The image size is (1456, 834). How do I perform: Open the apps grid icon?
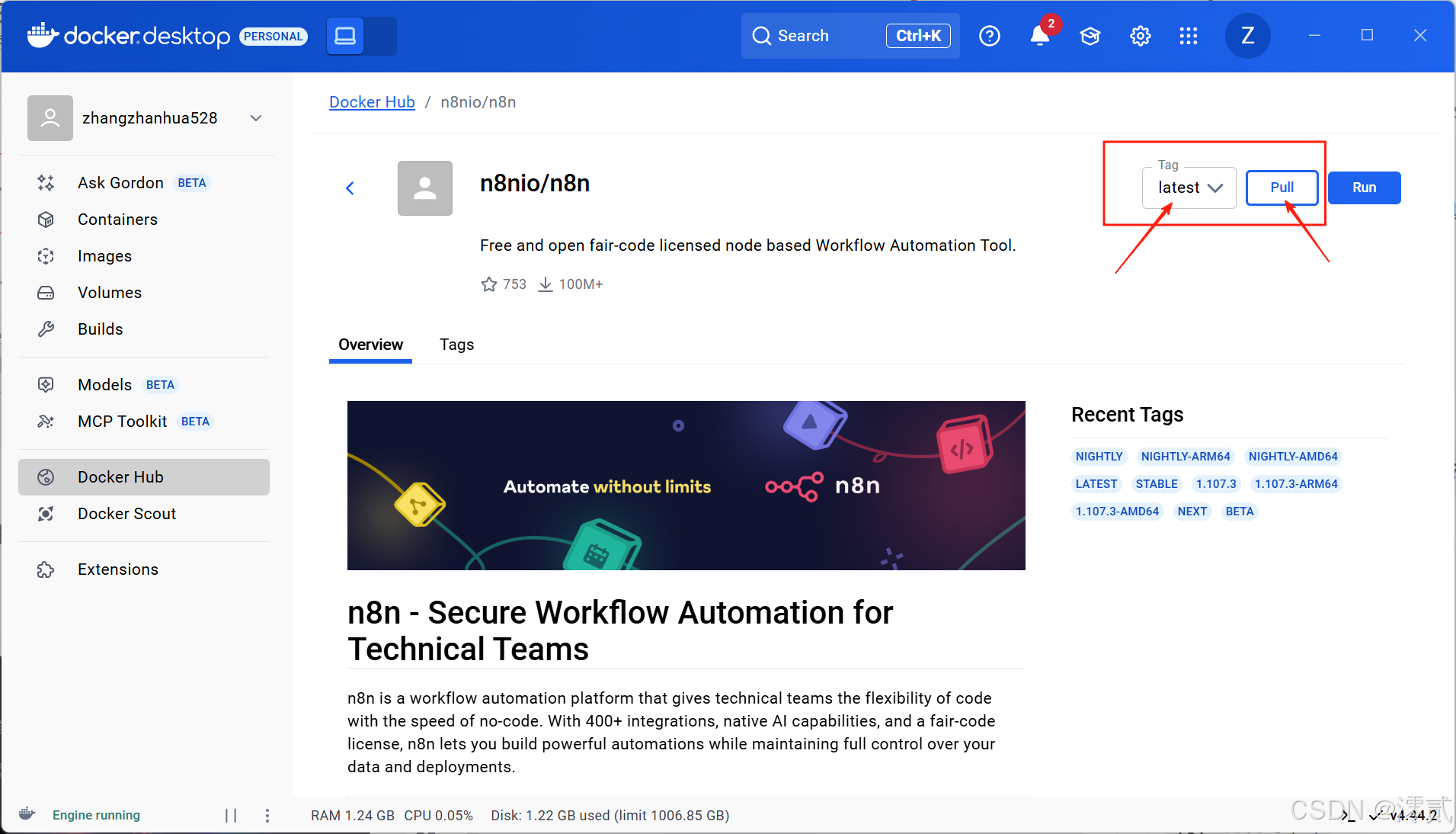(1189, 36)
